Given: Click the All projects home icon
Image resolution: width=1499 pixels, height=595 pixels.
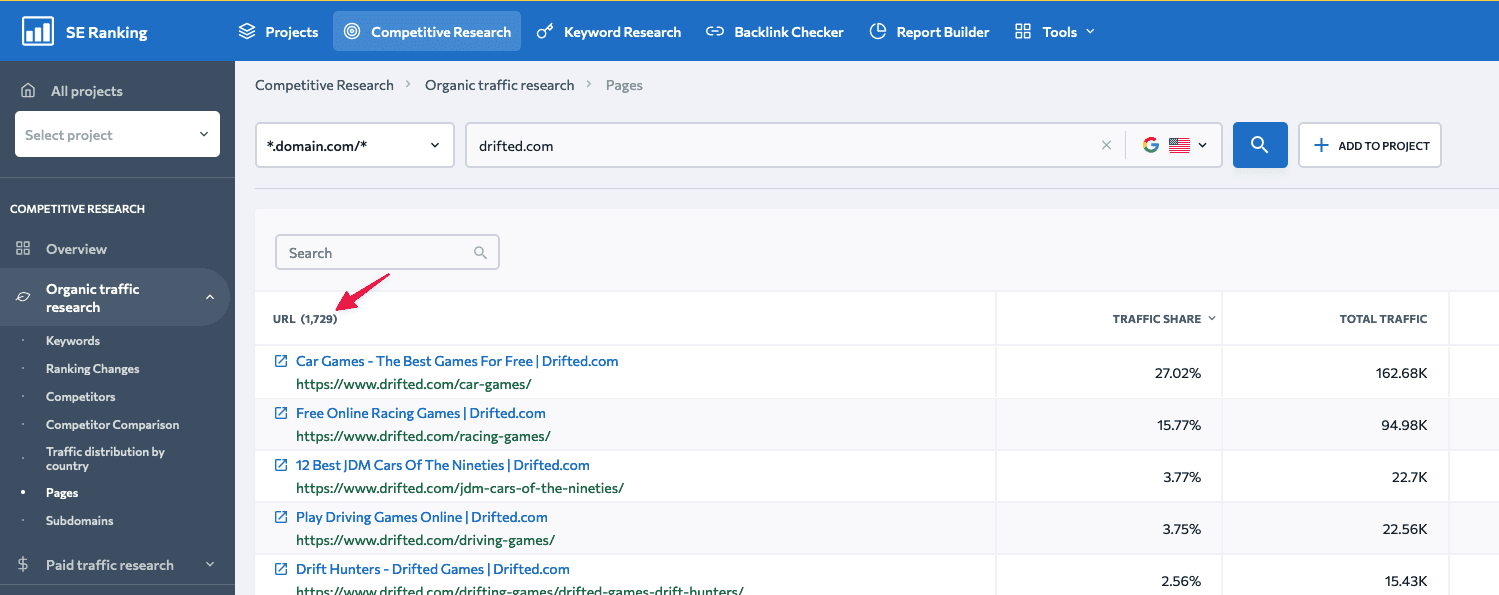Looking at the screenshot, I should tap(28, 91).
